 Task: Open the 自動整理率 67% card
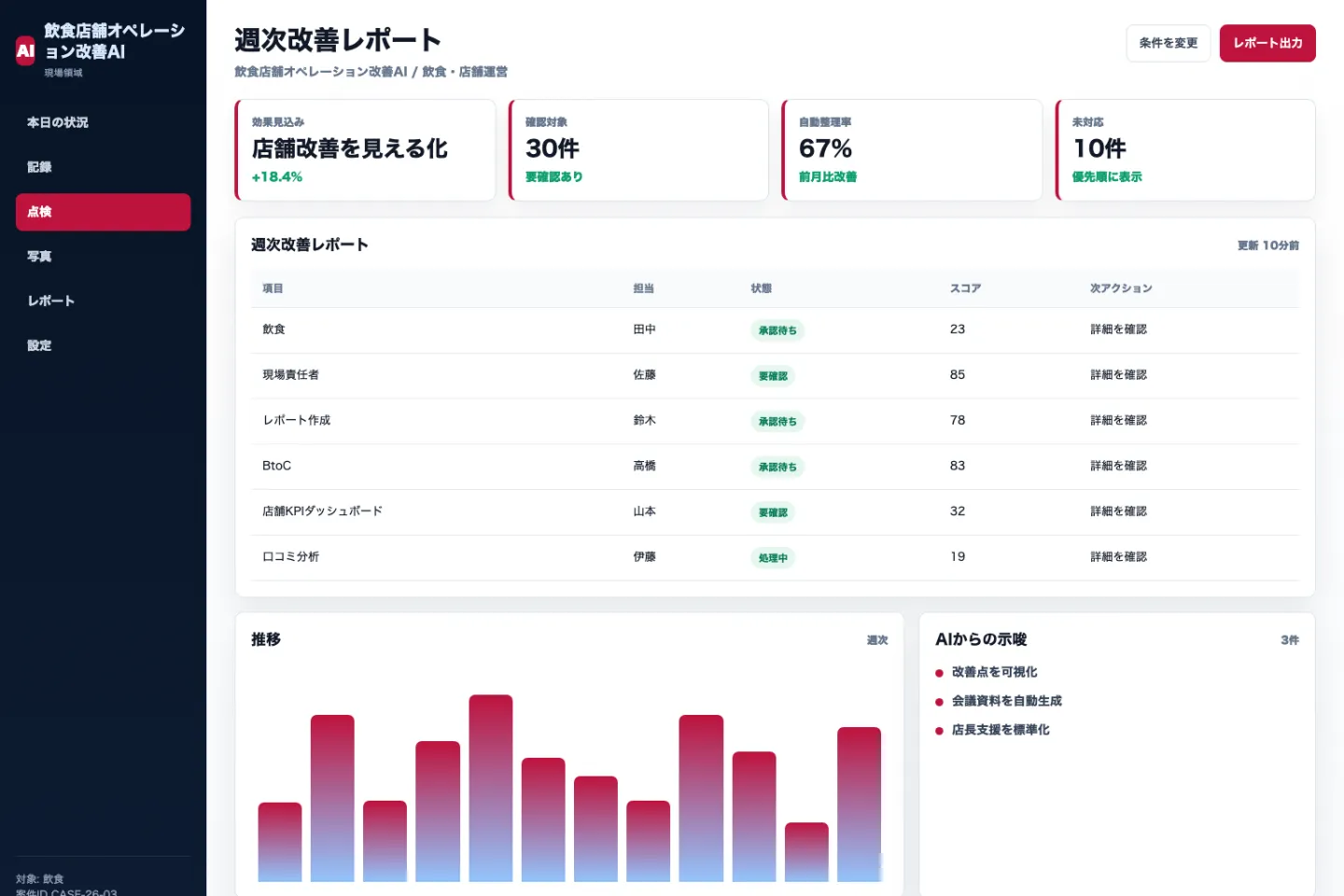pyautogui.click(x=912, y=149)
